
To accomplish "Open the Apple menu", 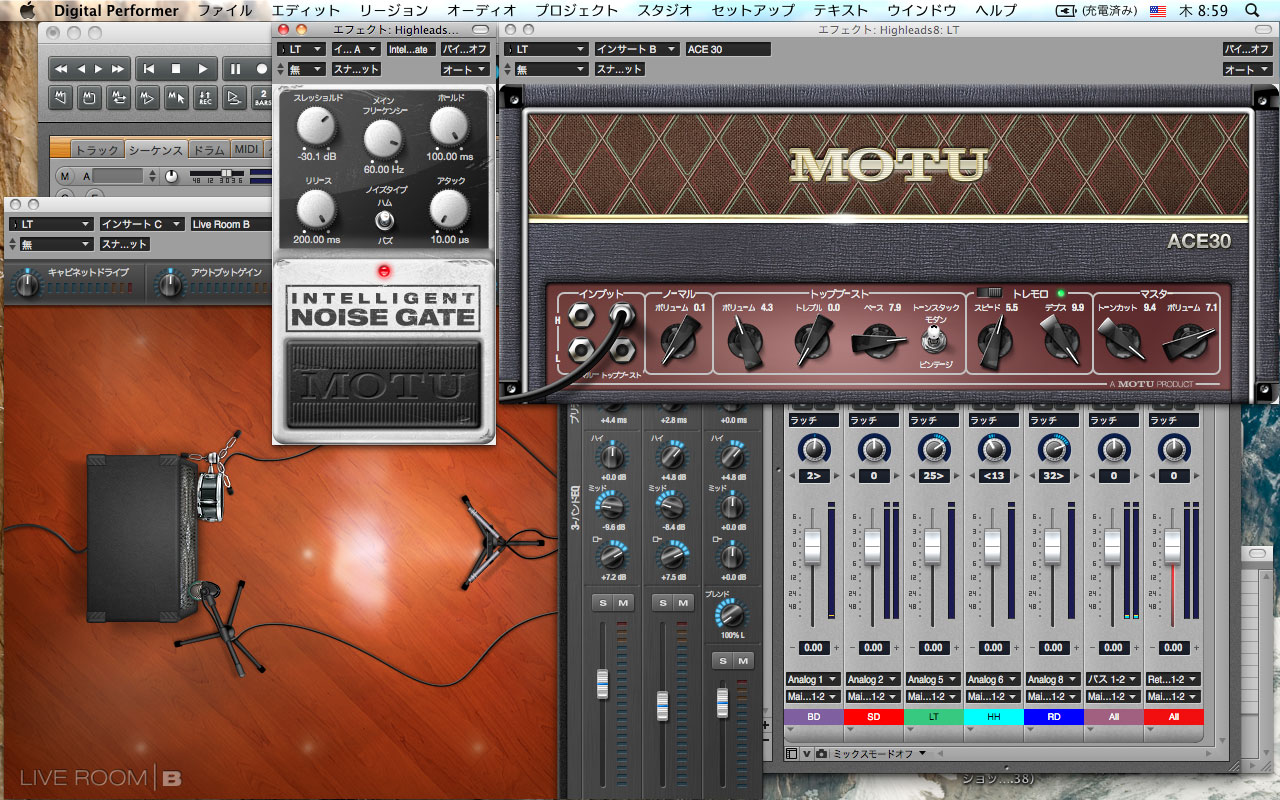I will pyautogui.click(x=26, y=11).
